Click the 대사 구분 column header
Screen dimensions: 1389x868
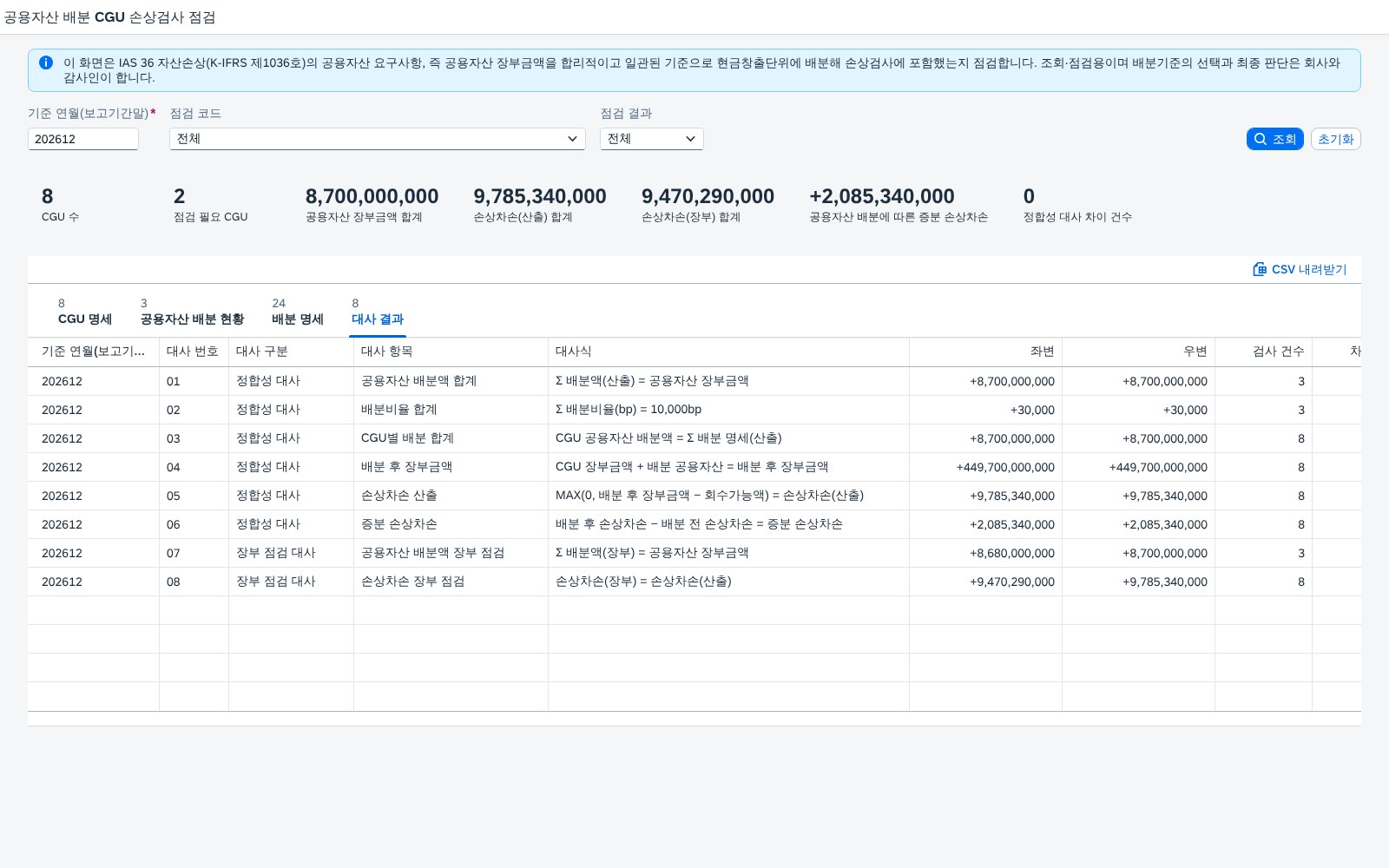coord(291,352)
